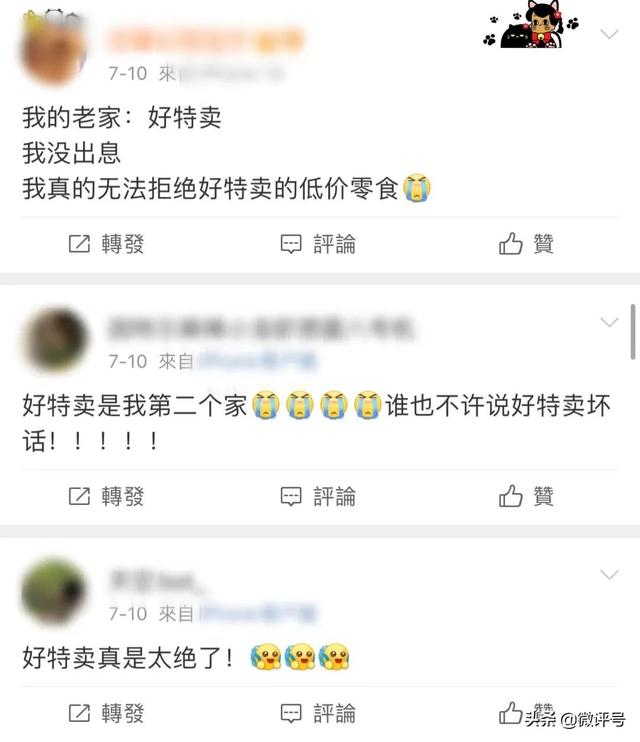
Task: Expand the second post options chevron
Action: point(609,322)
